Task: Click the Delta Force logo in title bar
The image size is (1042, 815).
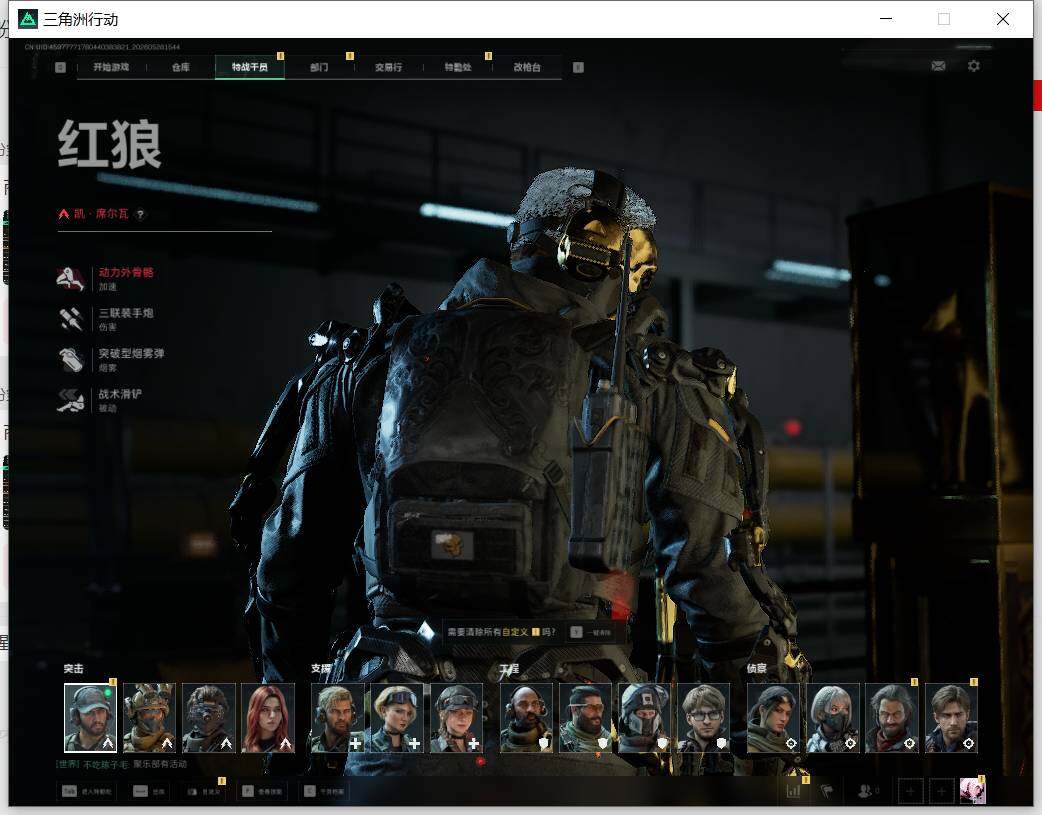Action: tap(28, 19)
